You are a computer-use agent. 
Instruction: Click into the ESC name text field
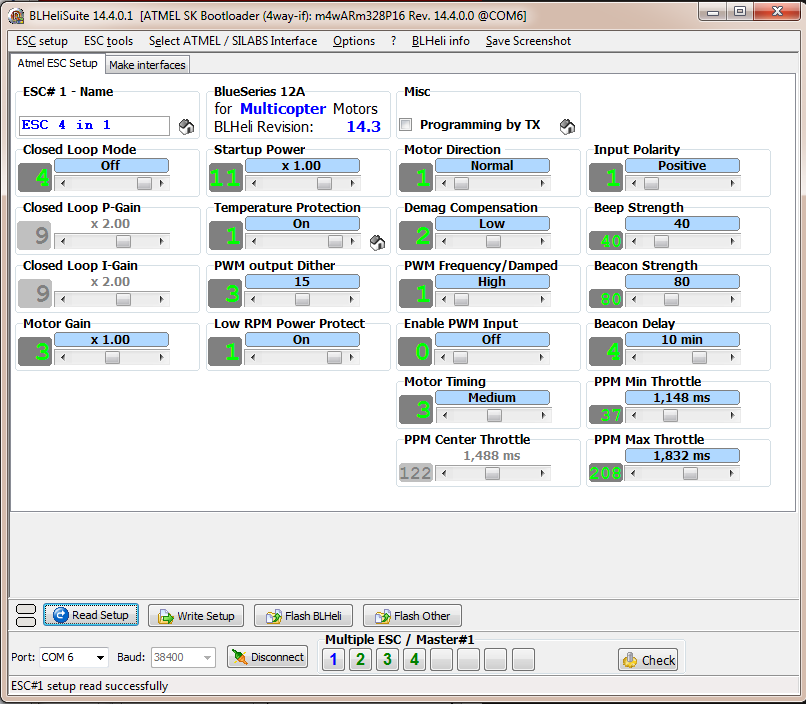point(95,125)
